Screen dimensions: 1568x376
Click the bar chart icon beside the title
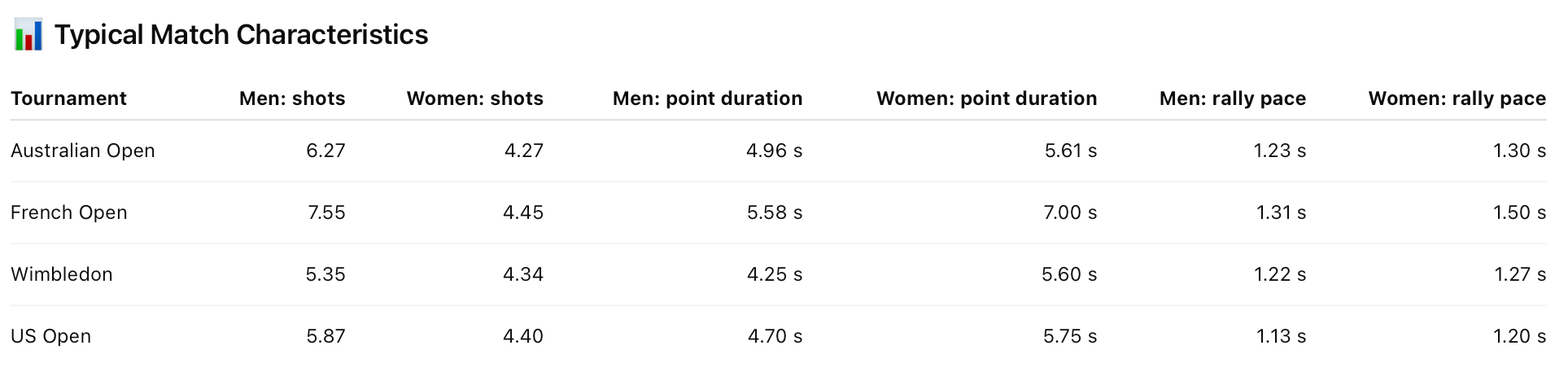click(28, 35)
